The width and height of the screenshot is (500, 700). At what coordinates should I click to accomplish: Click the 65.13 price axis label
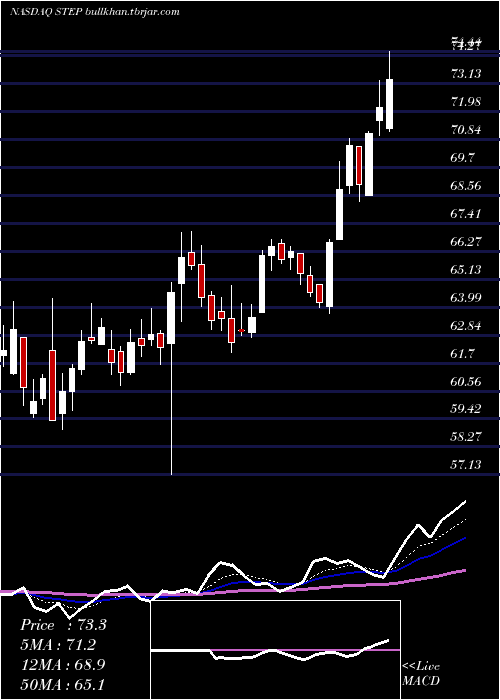coord(467,270)
